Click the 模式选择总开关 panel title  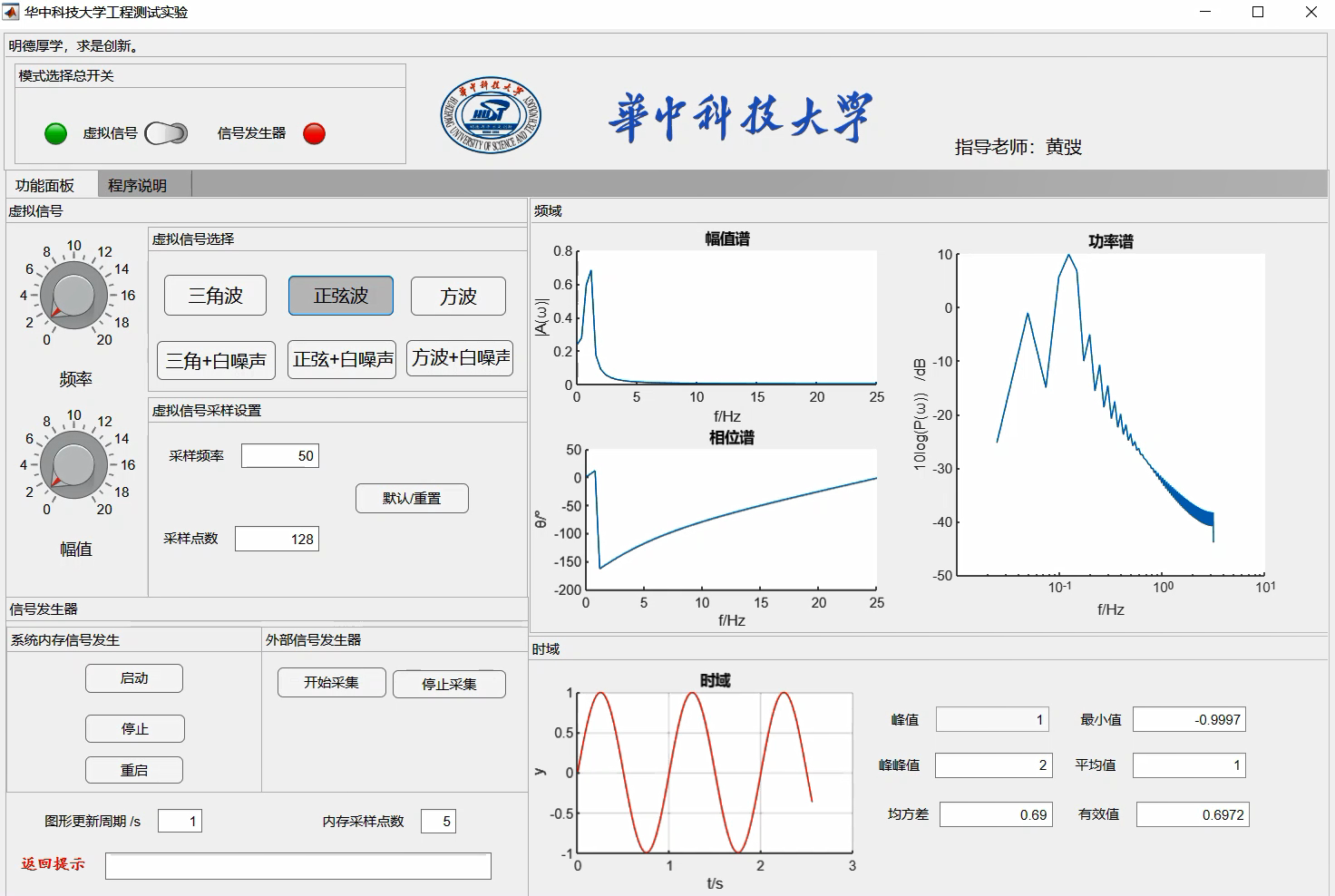(x=66, y=76)
